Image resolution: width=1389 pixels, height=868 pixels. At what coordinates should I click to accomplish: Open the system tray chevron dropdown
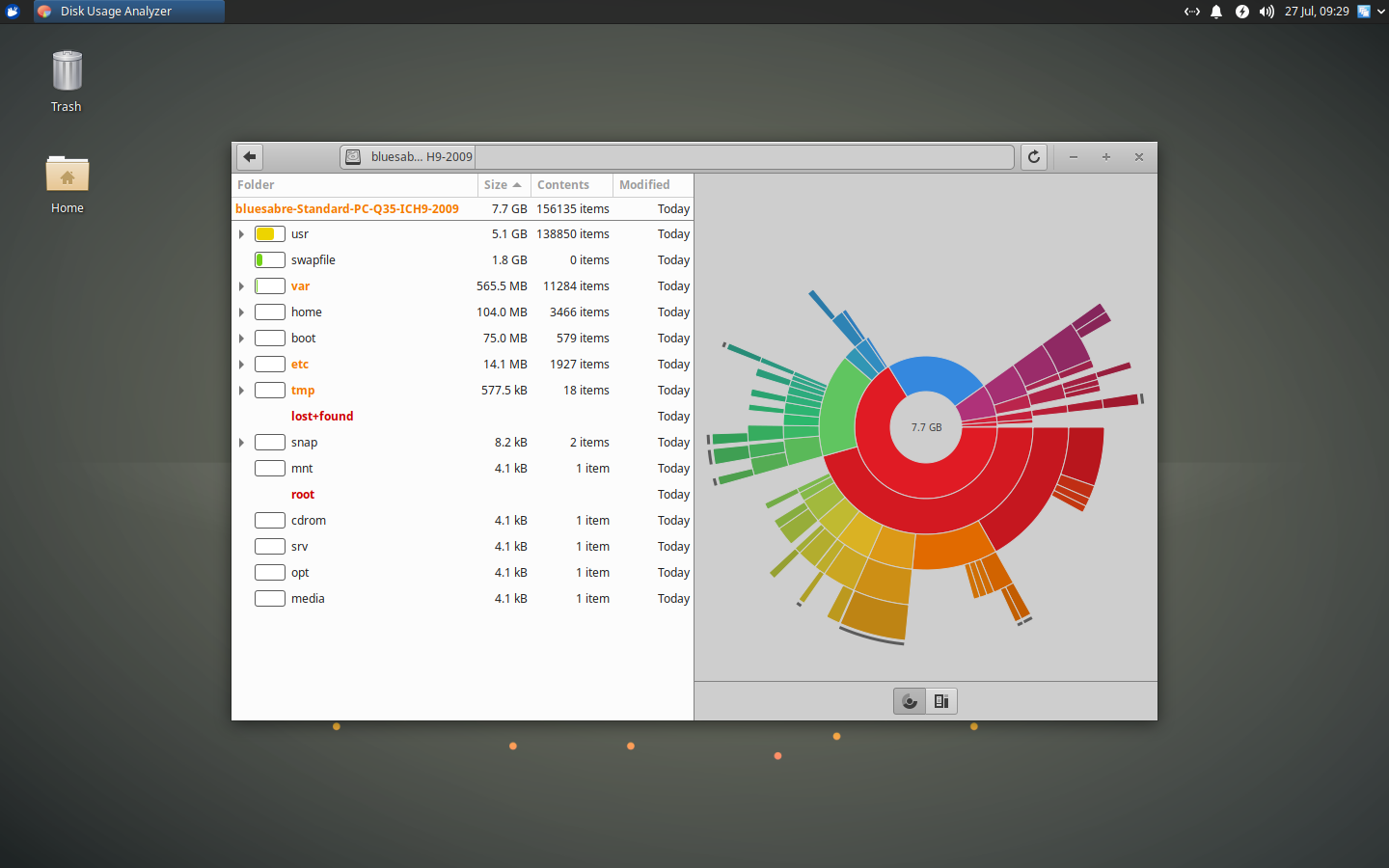1381,12
